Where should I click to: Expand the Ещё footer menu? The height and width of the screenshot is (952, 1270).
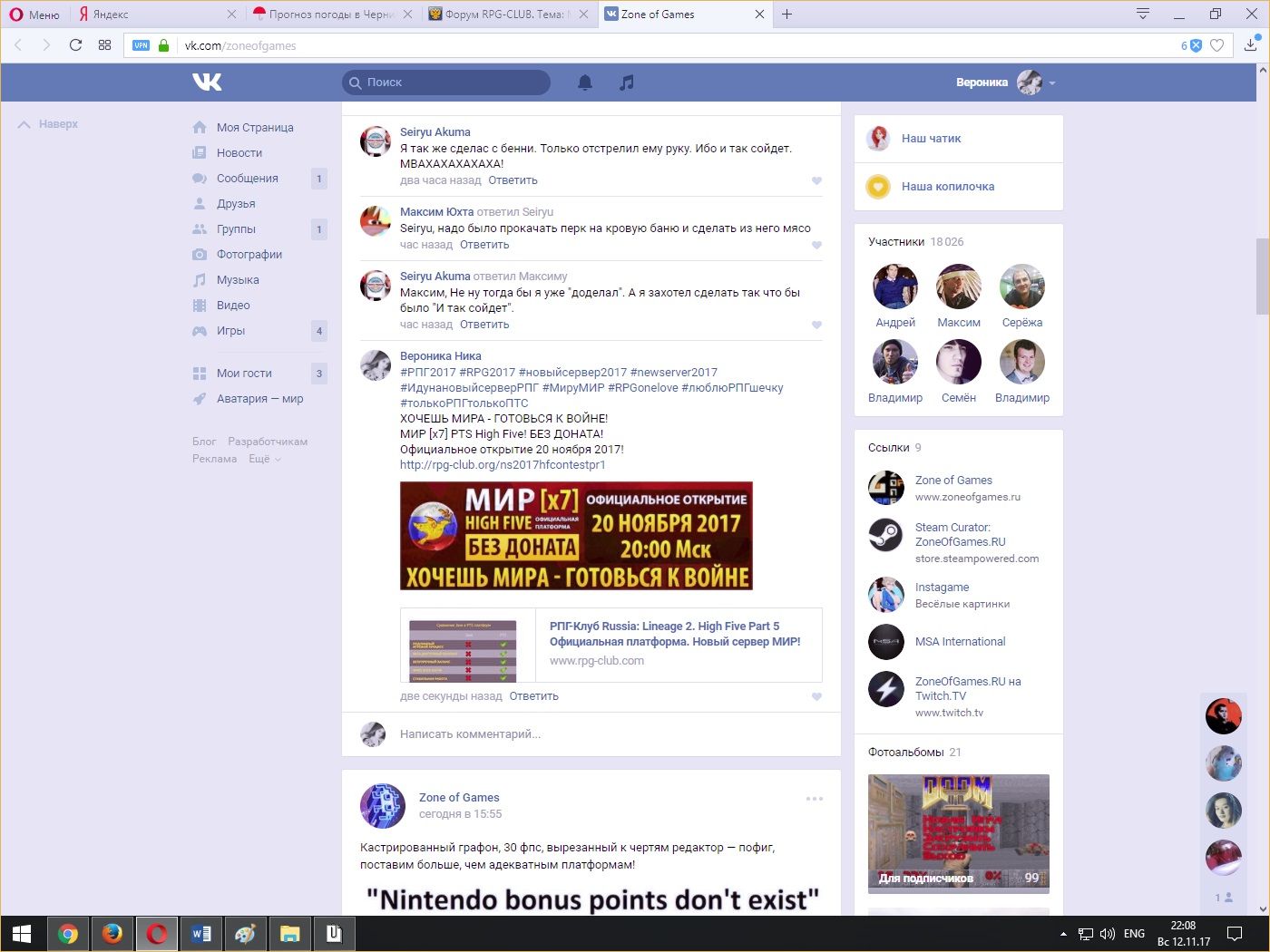pos(265,459)
